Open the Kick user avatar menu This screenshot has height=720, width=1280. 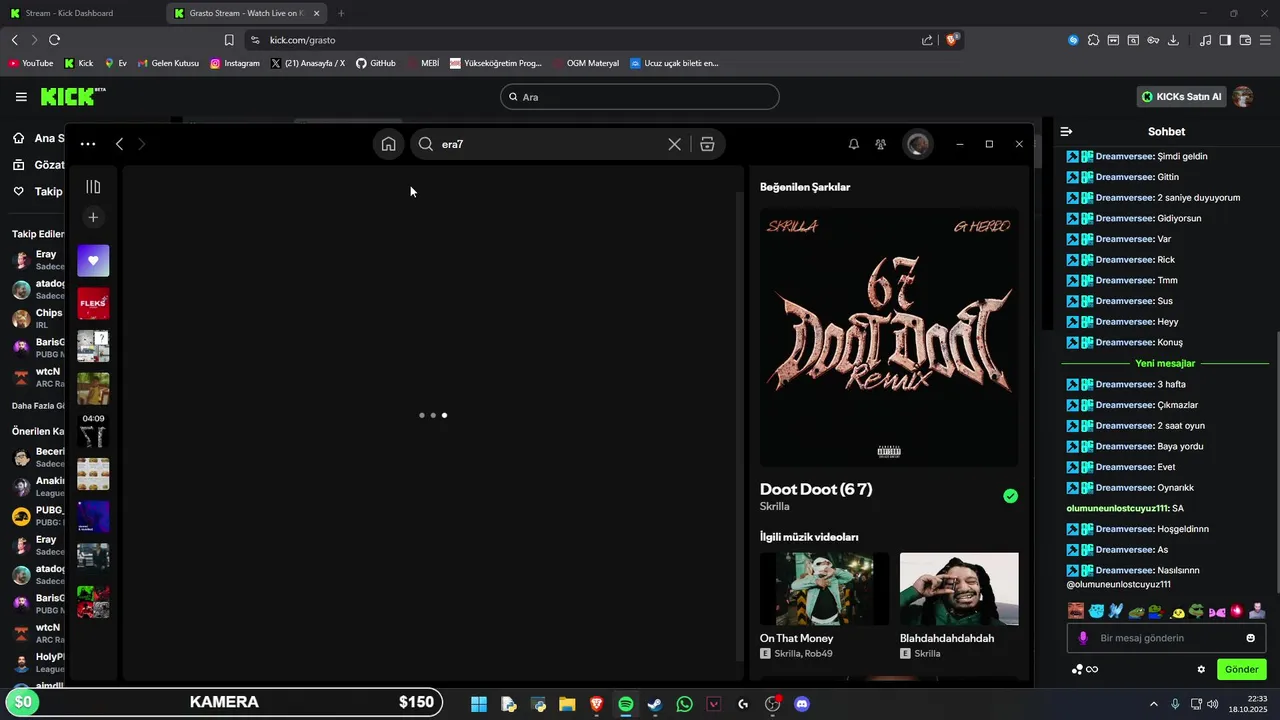(x=1243, y=97)
